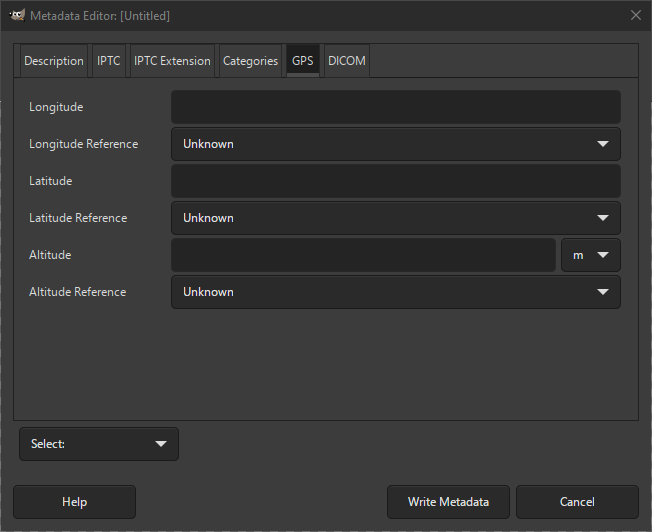Click the GPS tab
Screen dimensions: 652x532
tap(302, 61)
